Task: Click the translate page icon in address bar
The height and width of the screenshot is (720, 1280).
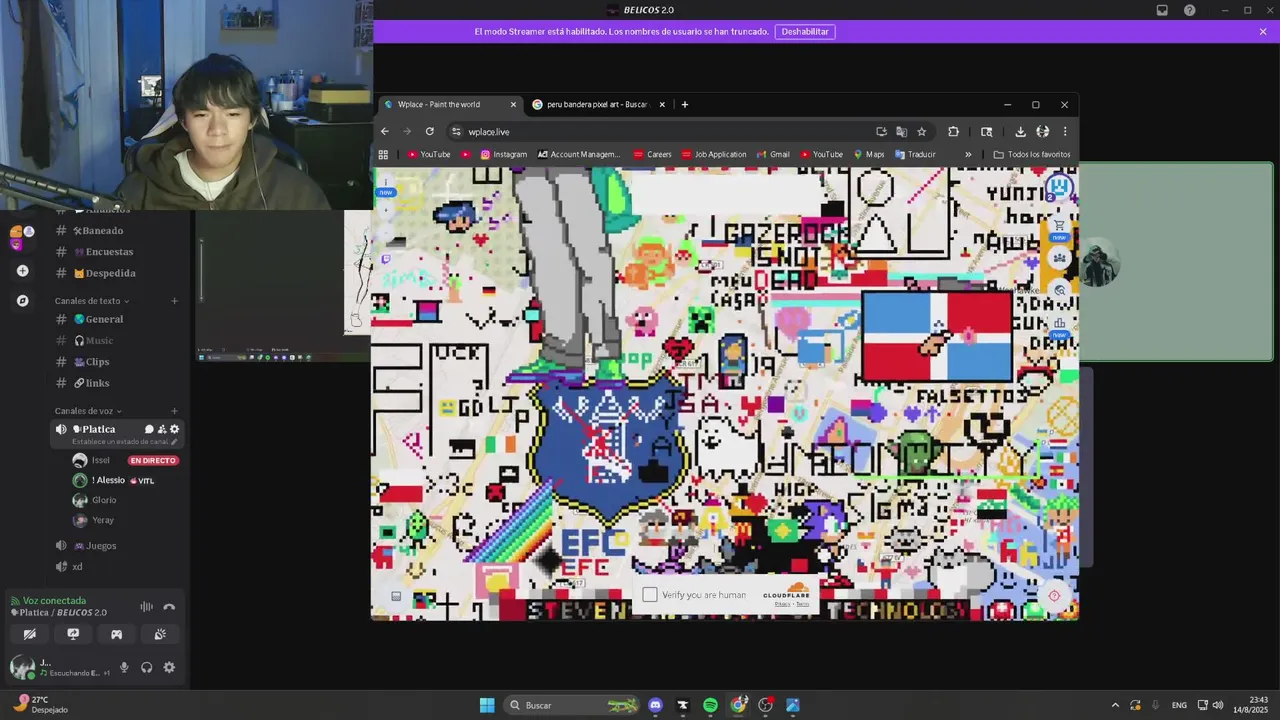Action: (901, 131)
